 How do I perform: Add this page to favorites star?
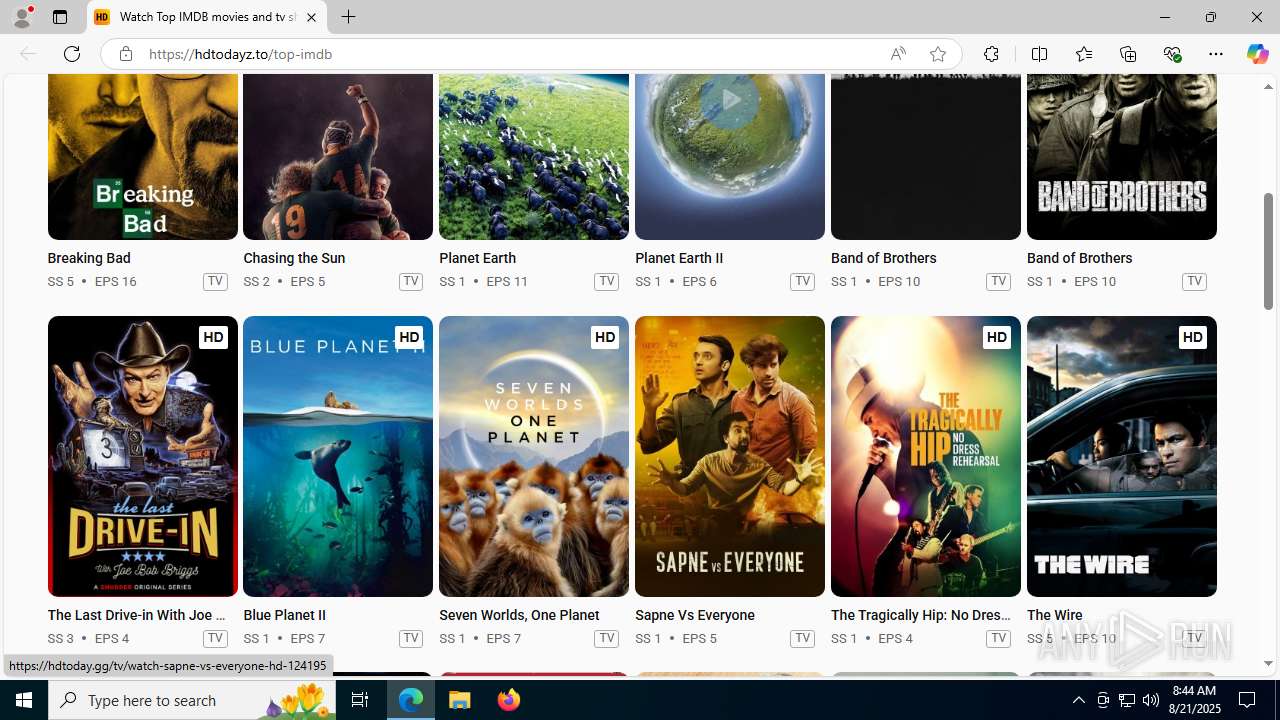coord(937,54)
